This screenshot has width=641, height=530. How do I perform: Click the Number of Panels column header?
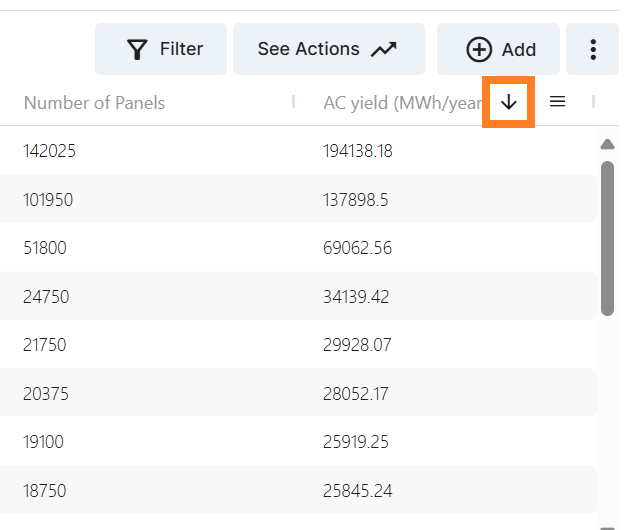point(94,103)
